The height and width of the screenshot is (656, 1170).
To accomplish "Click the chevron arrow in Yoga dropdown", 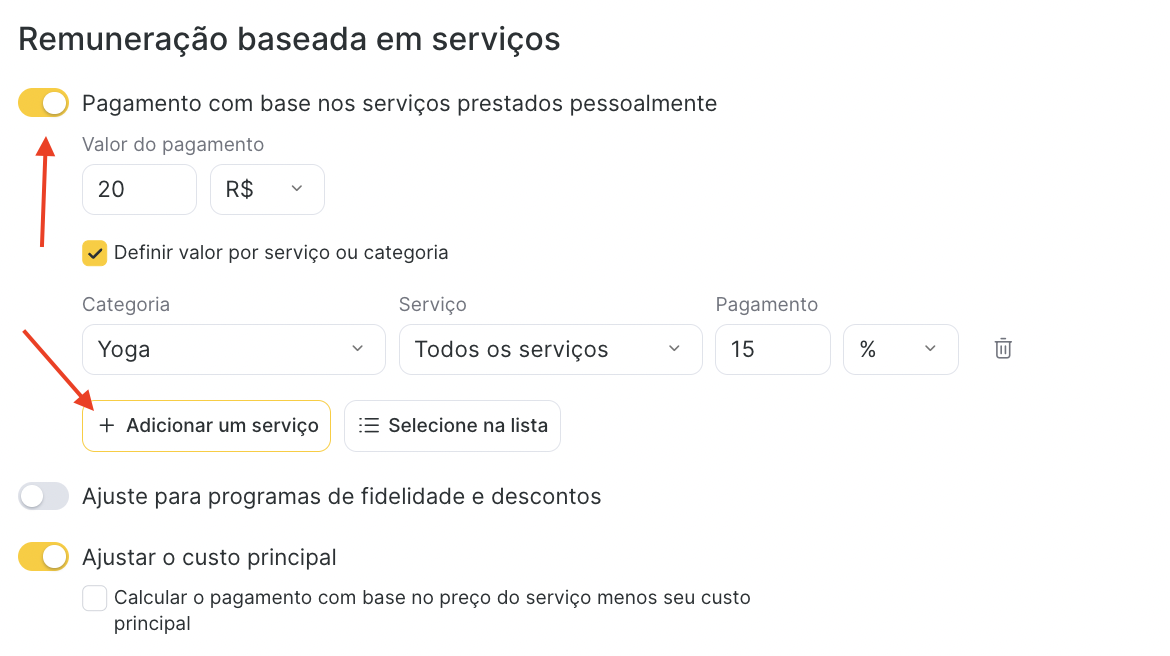I will click(x=357, y=349).
